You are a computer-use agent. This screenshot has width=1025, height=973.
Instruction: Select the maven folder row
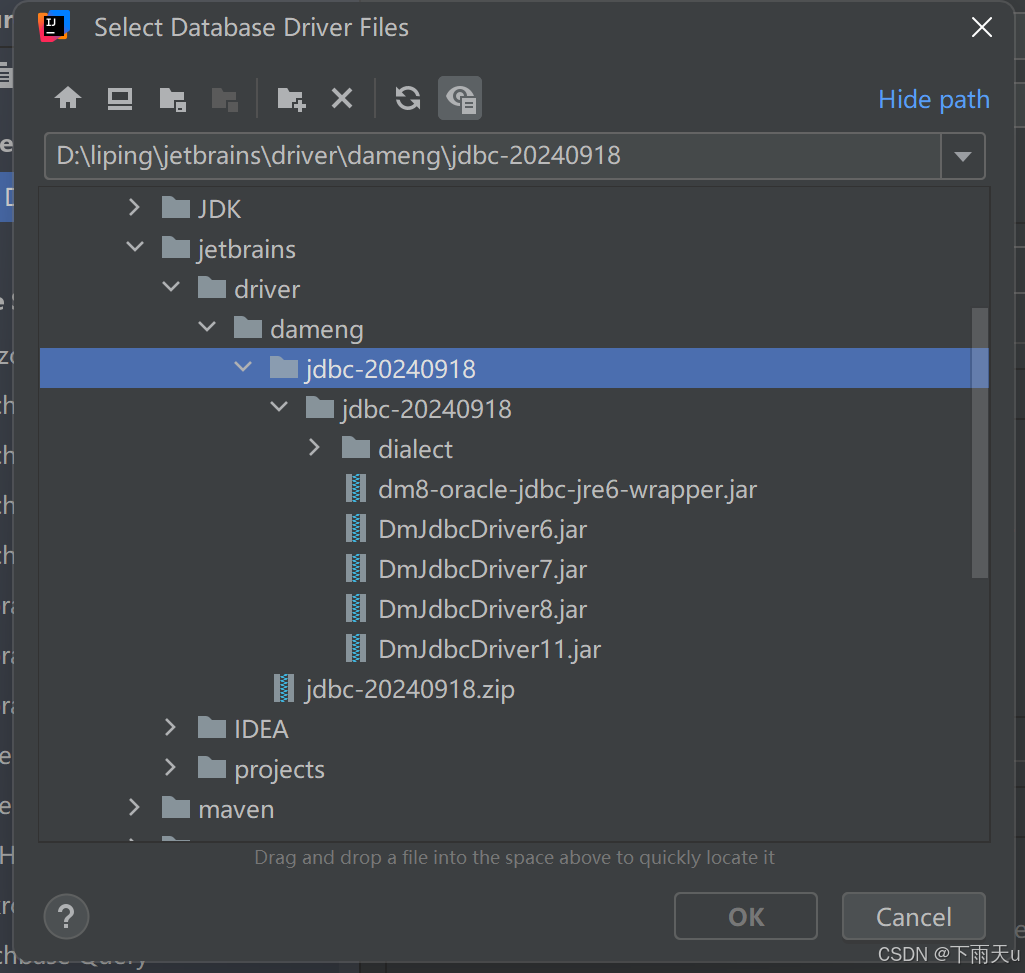click(x=514, y=809)
